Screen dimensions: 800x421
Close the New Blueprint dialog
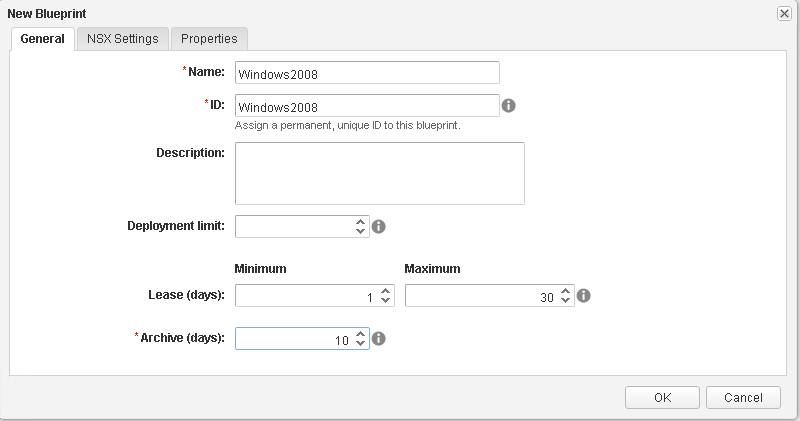pos(784,13)
